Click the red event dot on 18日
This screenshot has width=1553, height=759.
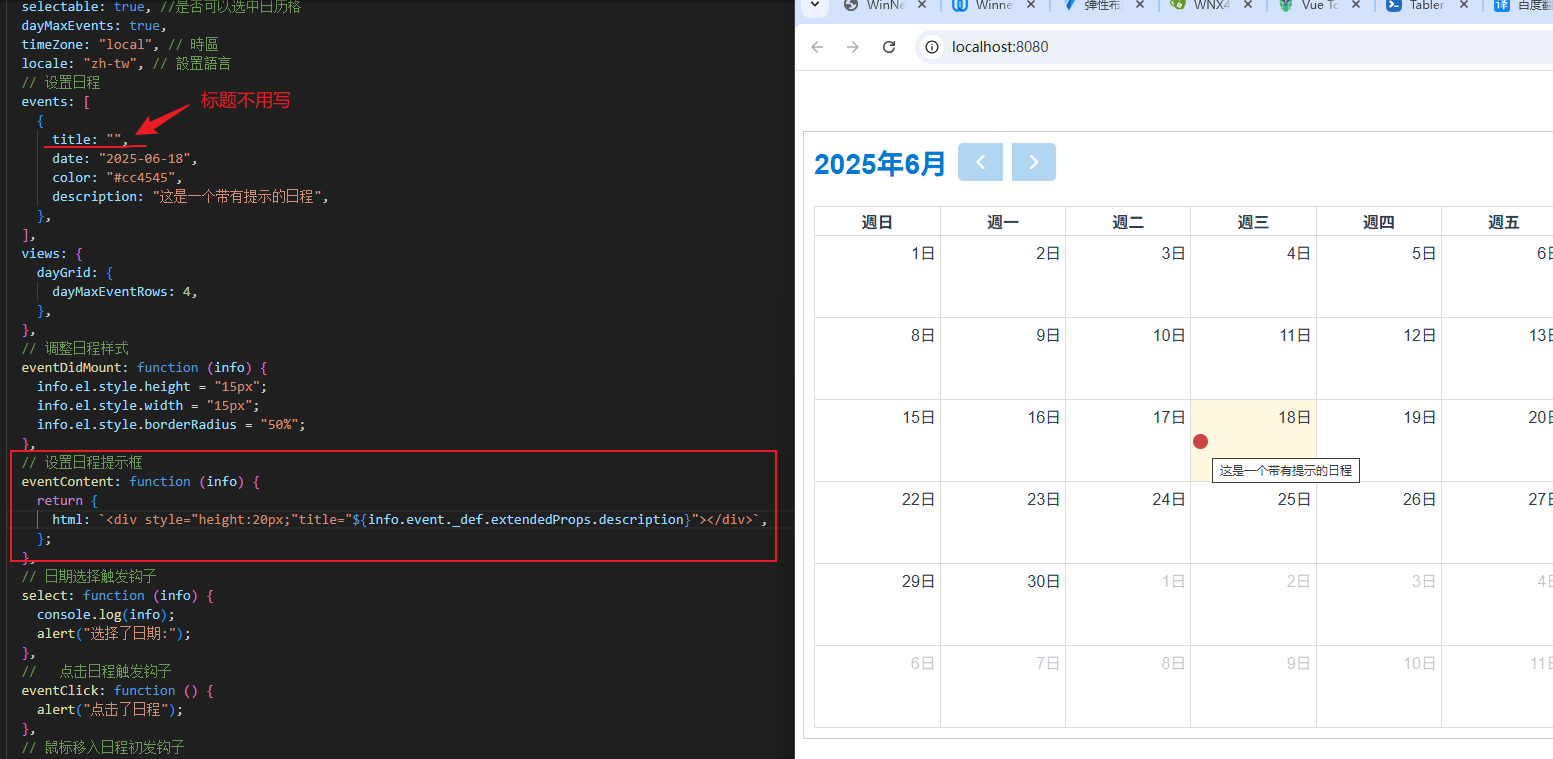coord(1201,441)
